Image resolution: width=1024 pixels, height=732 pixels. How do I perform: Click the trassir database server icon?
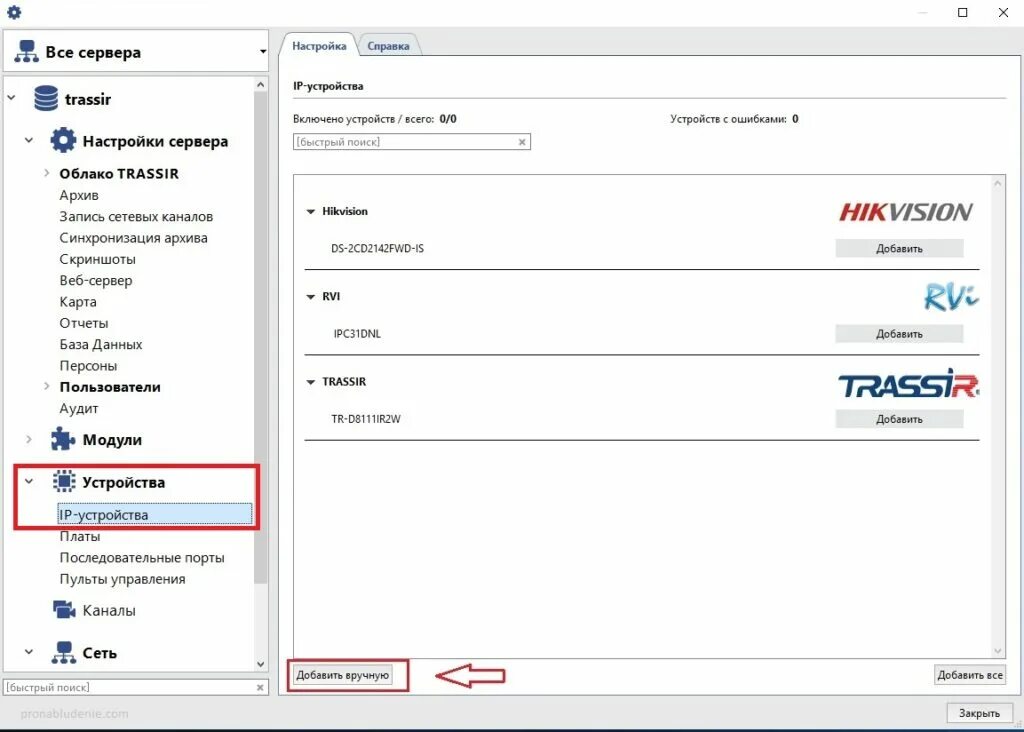[x=46, y=99]
